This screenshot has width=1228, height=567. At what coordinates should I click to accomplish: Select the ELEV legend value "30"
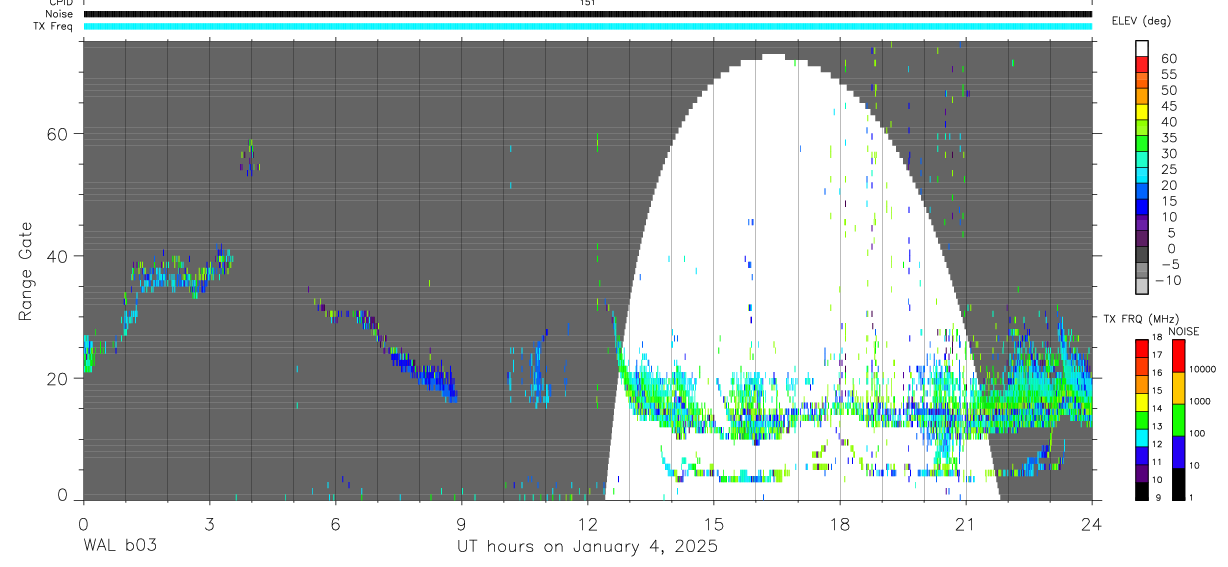(x=1169, y=154)
